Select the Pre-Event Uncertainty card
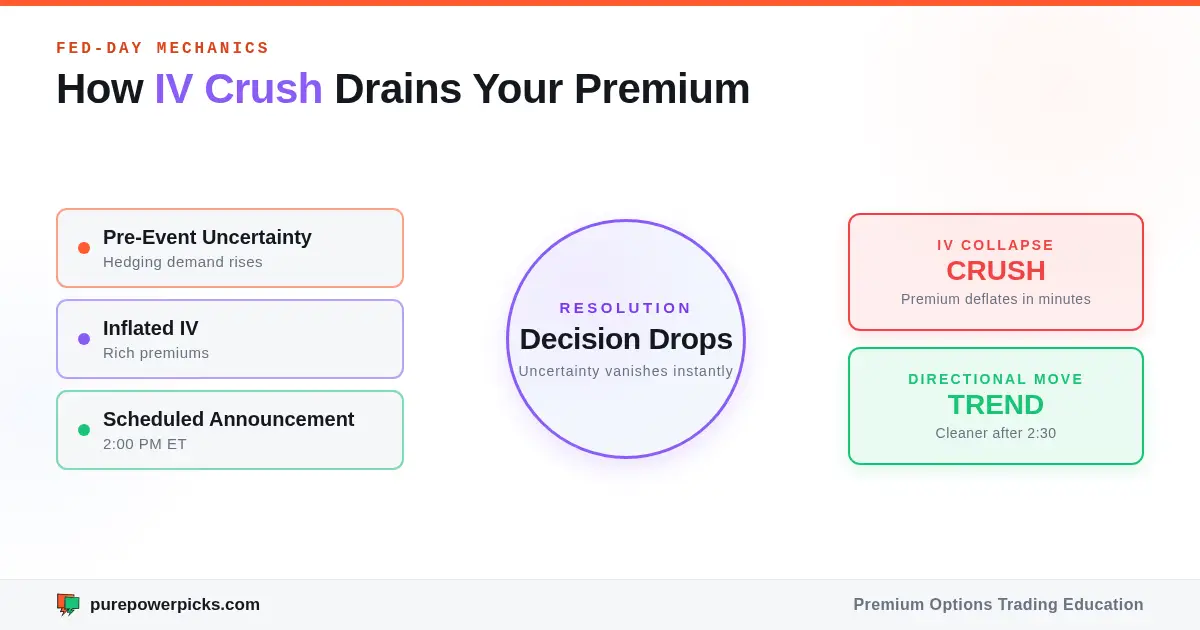Screen dimensions: 1200x630 coord(230,248)
